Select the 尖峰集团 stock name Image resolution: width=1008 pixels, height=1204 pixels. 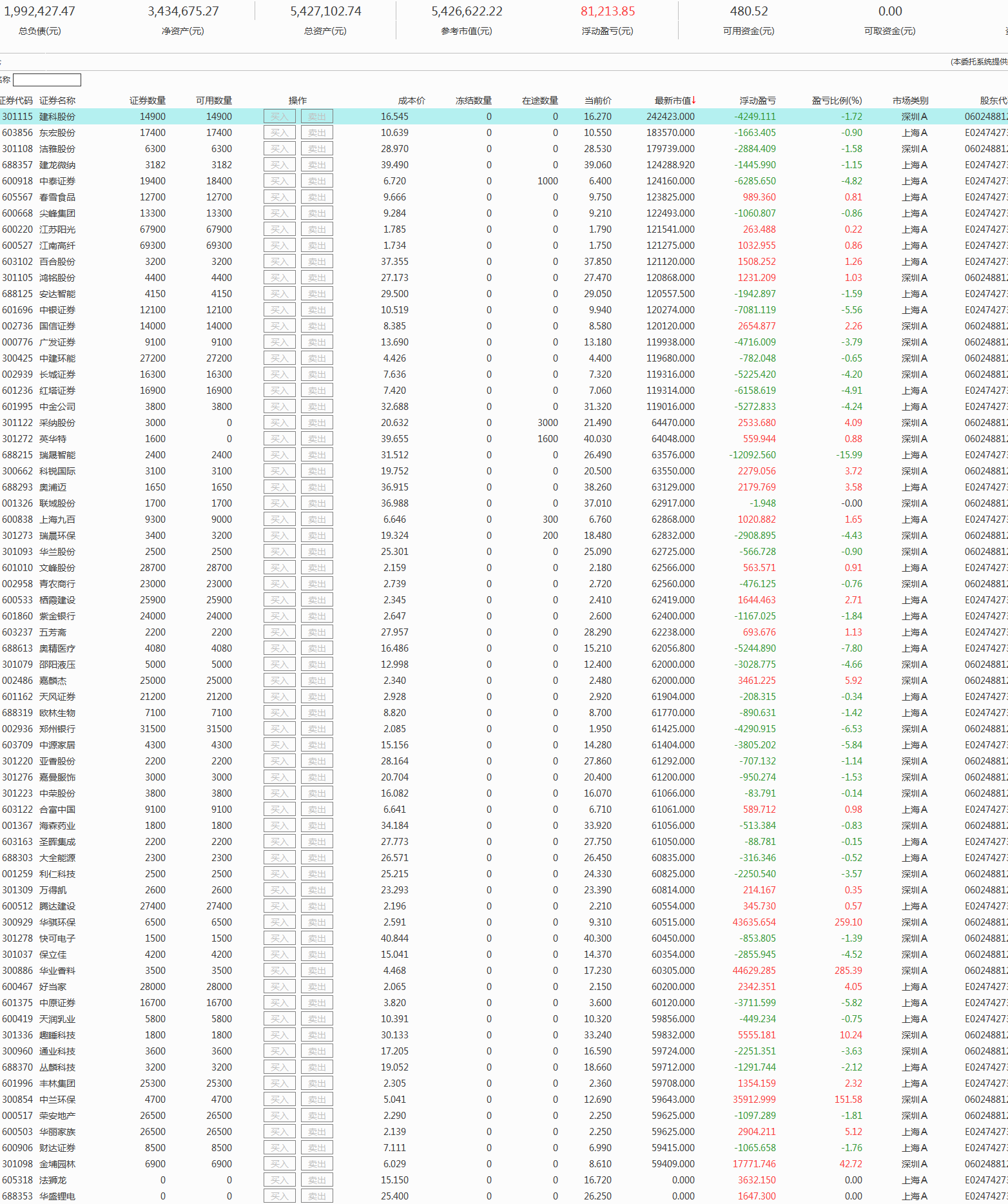click(57, 213)
